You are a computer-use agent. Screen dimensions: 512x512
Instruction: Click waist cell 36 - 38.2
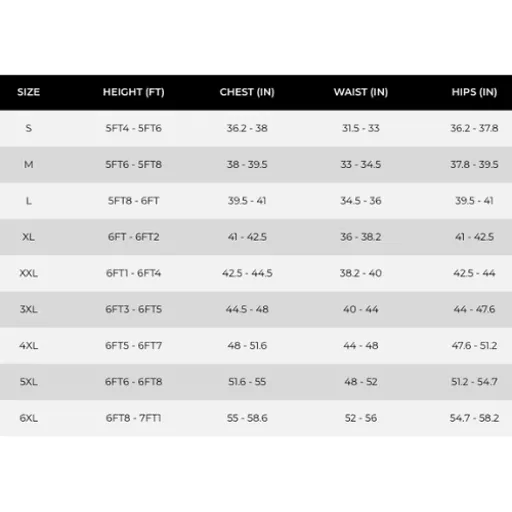click(361, 237)
